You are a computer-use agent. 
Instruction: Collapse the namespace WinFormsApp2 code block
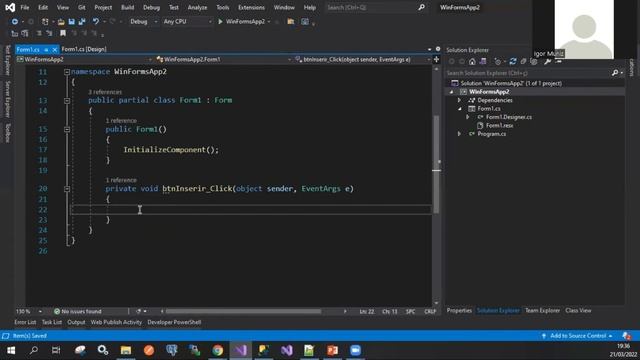point(67,72)
